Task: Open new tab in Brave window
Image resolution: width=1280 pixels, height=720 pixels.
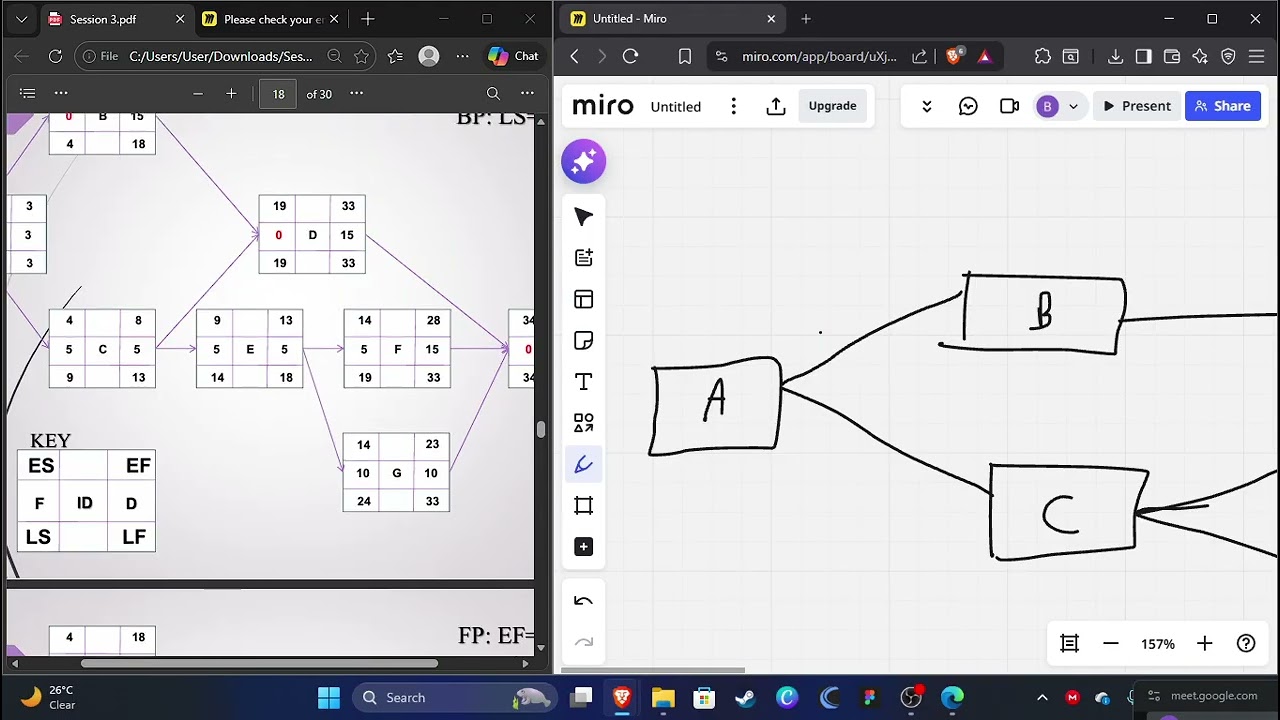Action: pos(806,19)
